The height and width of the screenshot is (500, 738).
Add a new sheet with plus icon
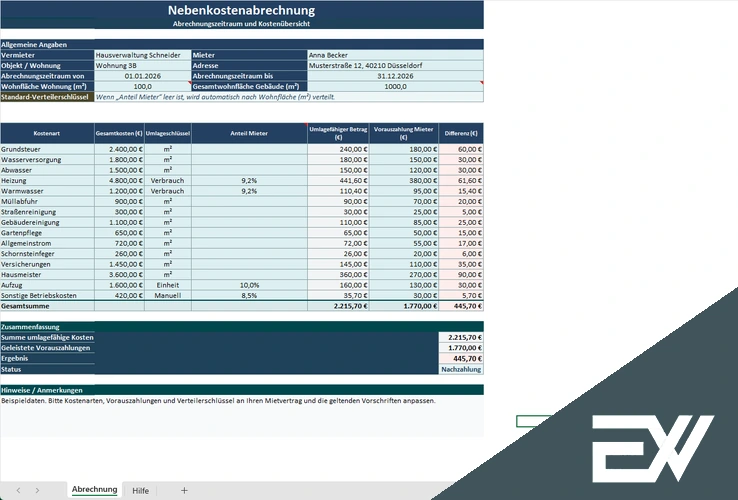coord(184,491)
